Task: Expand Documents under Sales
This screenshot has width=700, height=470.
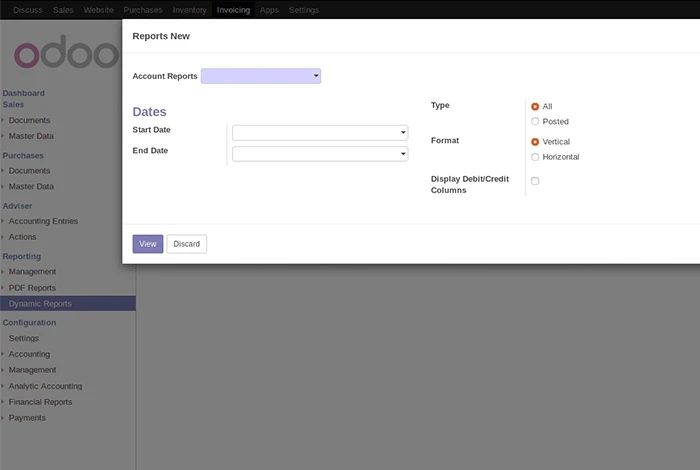Action: tap(29, 121)
